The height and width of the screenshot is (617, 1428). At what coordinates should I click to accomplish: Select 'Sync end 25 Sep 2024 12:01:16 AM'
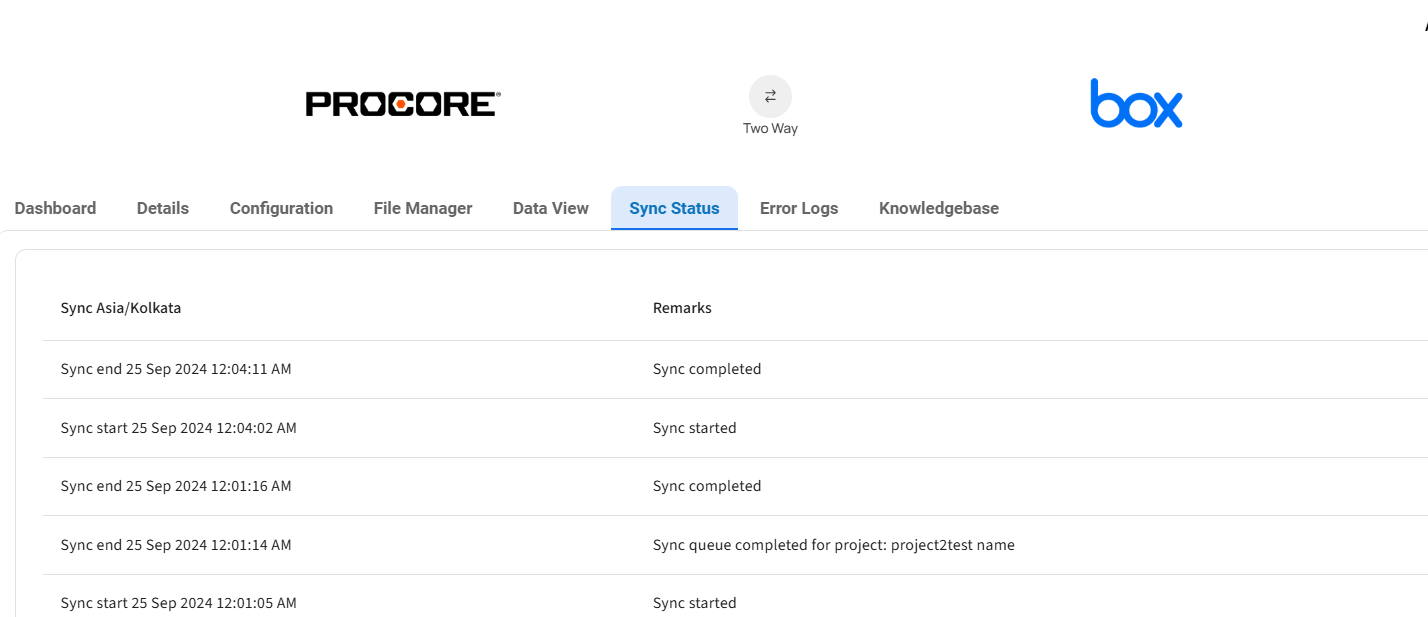176,486
